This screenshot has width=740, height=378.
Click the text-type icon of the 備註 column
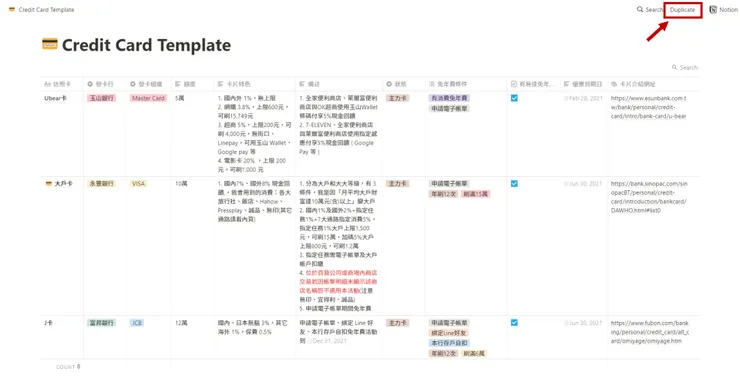tap(302, 84)
